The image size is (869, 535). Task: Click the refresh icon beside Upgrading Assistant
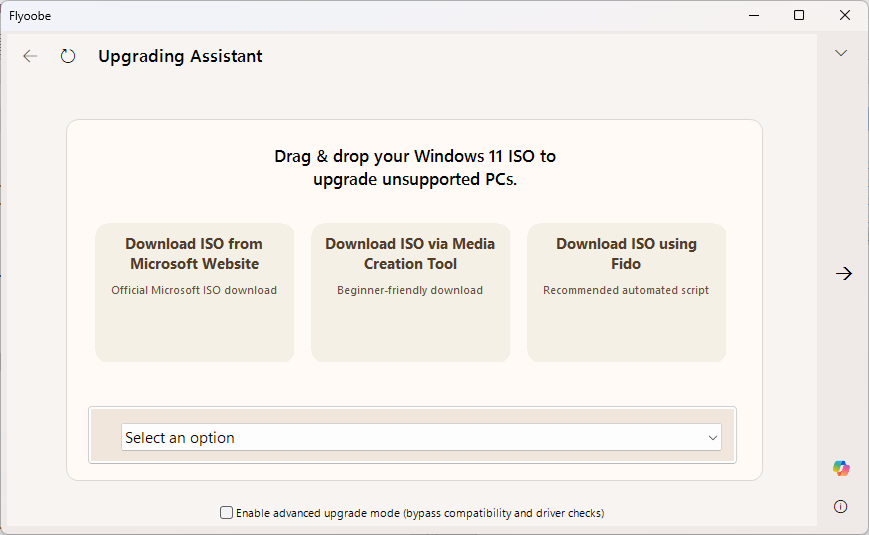(68, 56)
